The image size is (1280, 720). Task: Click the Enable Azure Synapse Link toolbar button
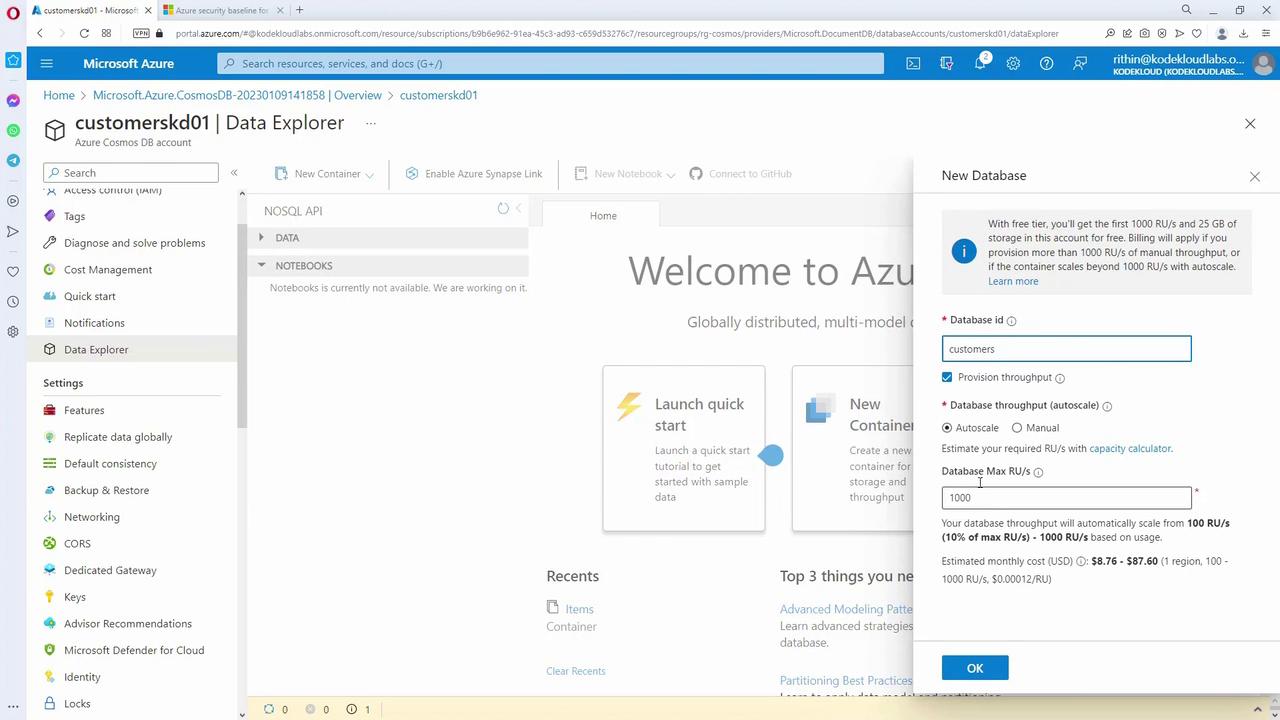474,174
